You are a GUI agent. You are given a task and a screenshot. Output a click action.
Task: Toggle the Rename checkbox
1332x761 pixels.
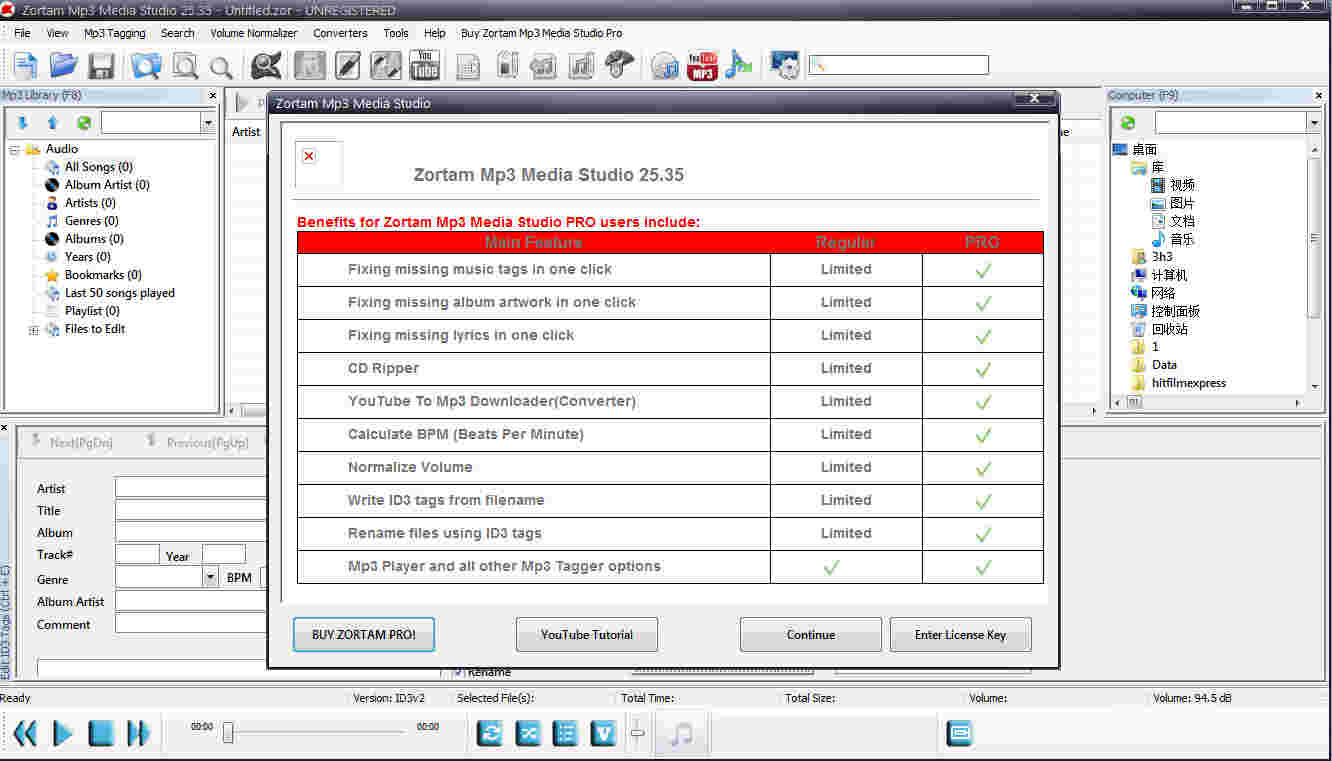458,672
